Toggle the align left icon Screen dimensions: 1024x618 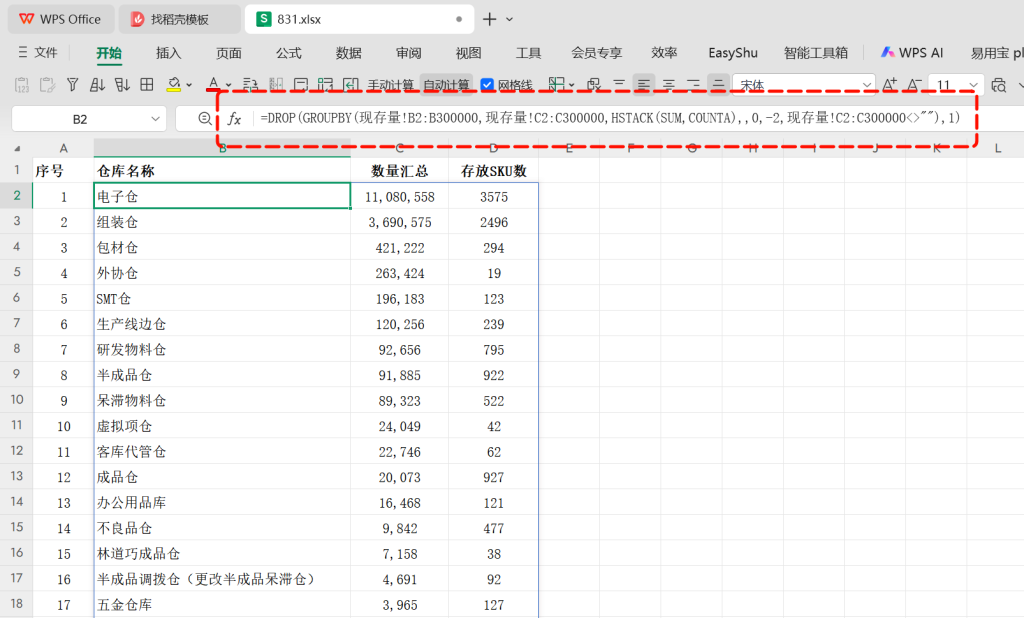[x=644, y=85]
